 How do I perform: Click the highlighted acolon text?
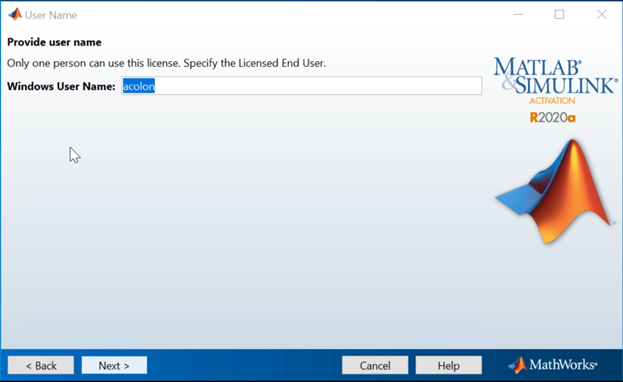point(139,86)
